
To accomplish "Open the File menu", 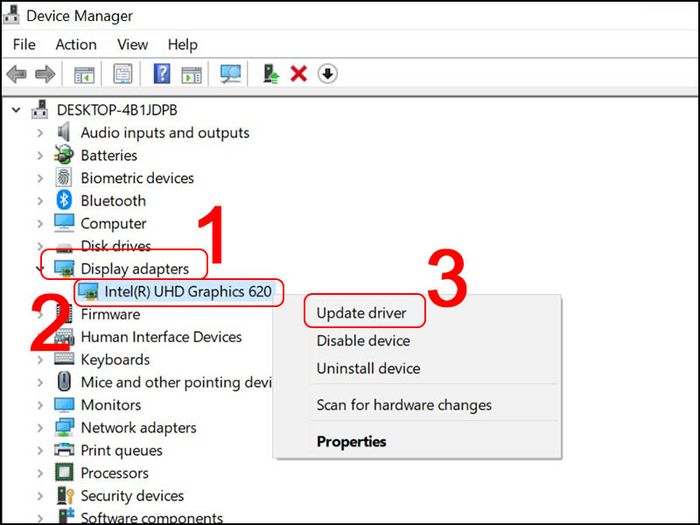I will pos(24,44).
